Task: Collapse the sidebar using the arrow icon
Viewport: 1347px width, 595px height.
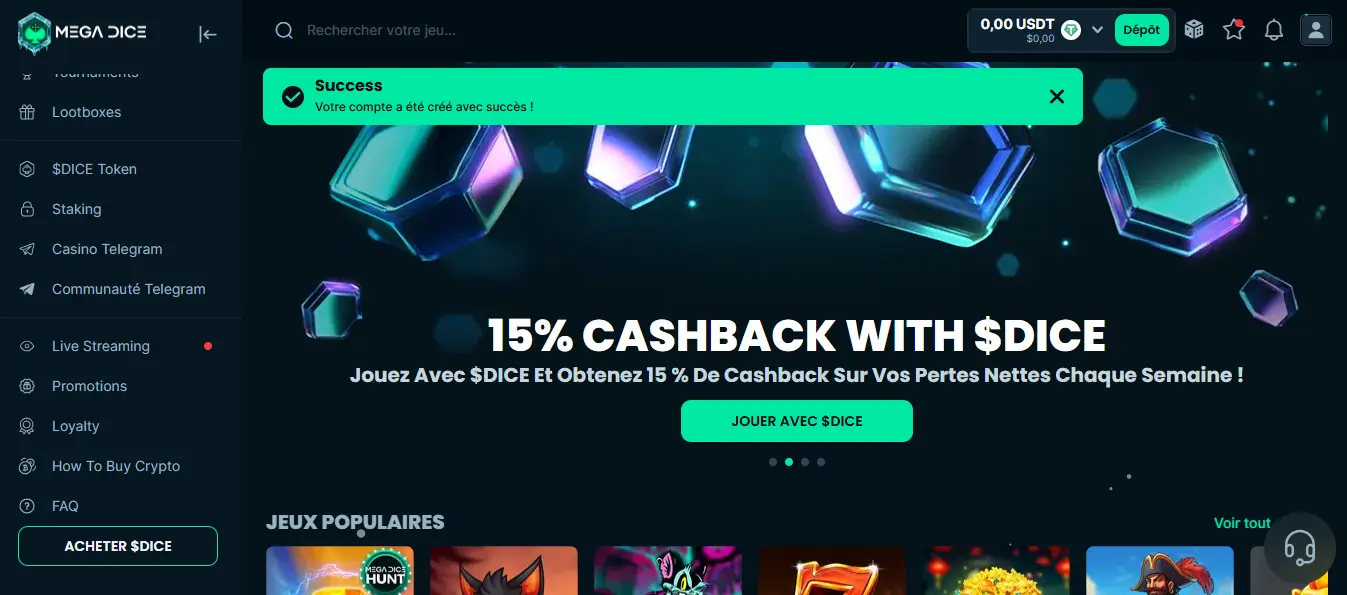Action: 208,34
